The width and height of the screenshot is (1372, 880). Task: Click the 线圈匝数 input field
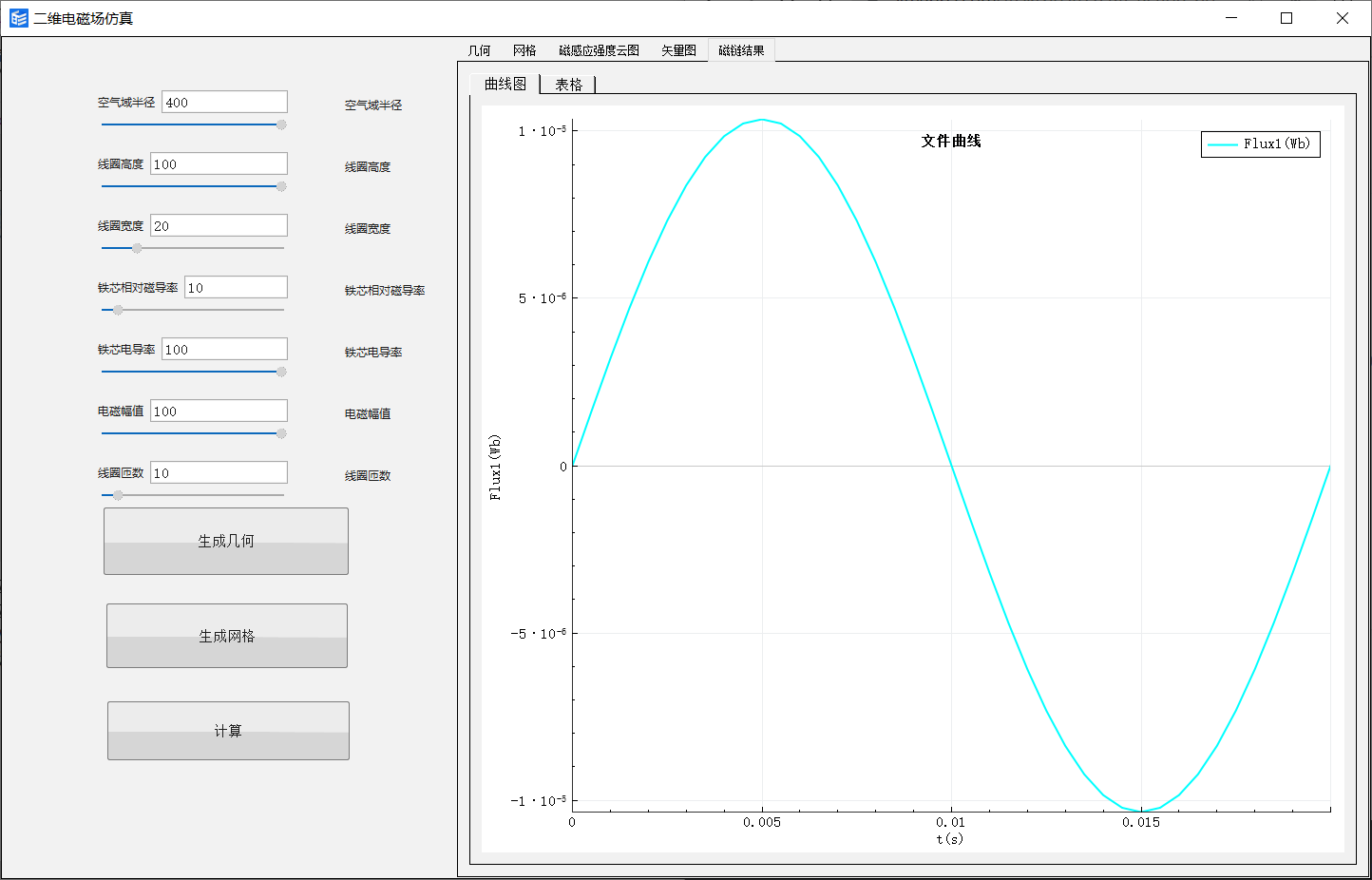219,473
